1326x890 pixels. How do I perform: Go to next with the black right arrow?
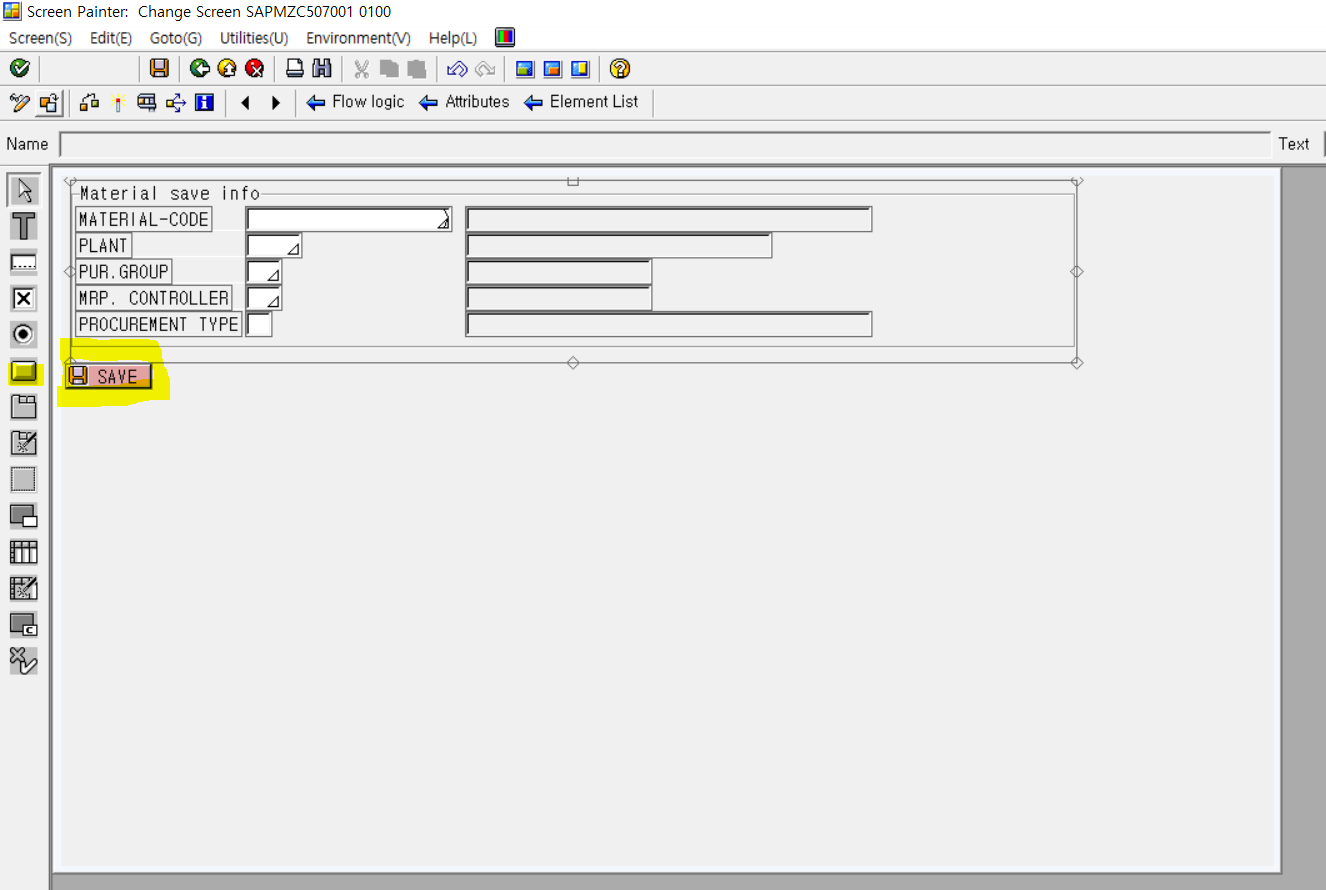click(276, 102)
